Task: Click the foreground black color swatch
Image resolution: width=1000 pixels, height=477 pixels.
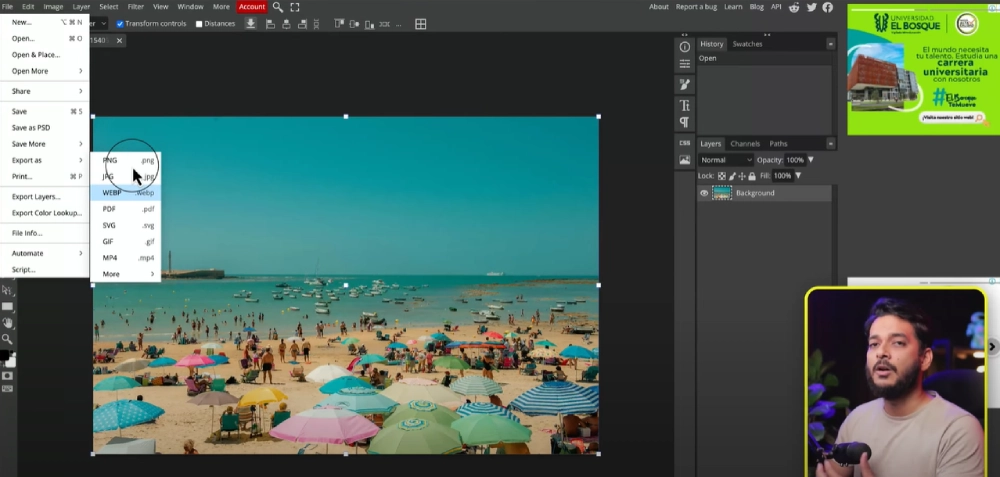Action: [x=4, y=355]
